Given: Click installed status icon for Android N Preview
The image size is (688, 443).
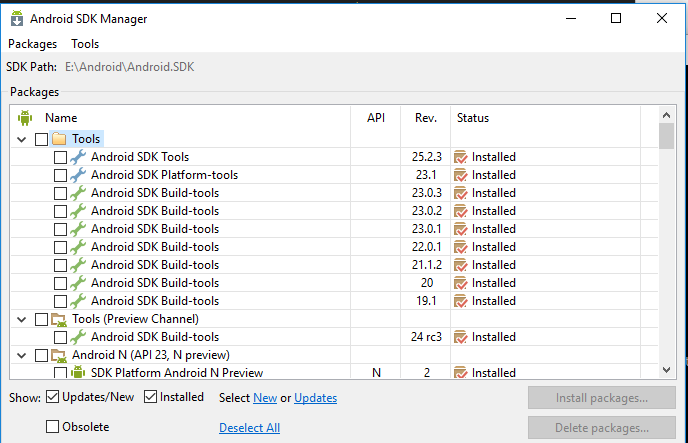Looking at the screenshot, I should click(x=461, y=372).
